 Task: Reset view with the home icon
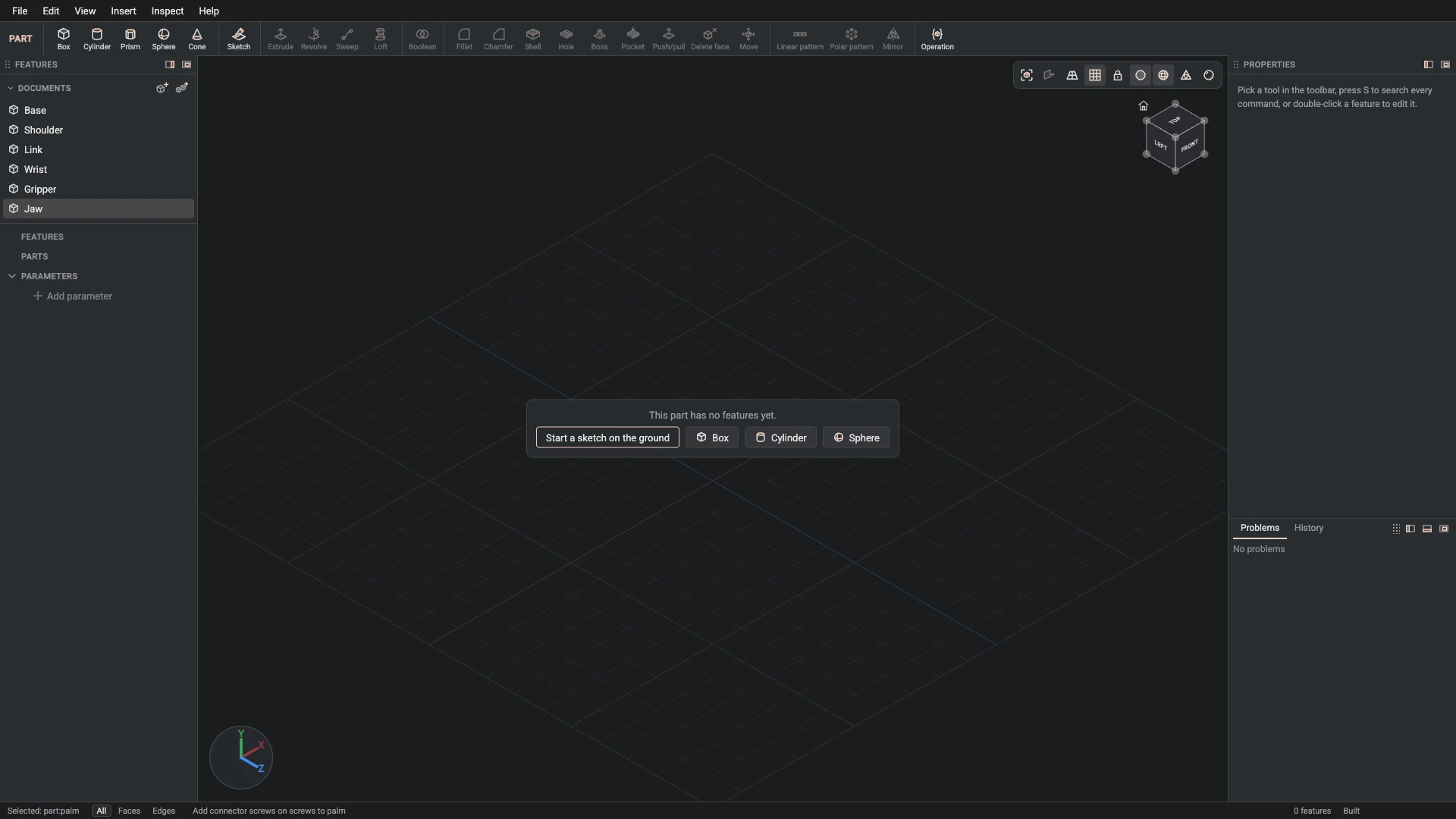[x=1144, y=105]
